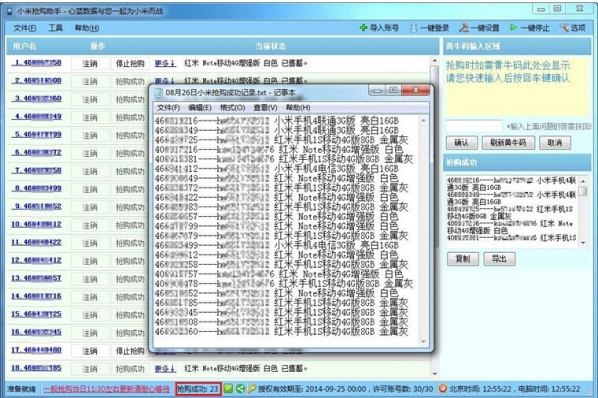Expand 更多↓ in row 1
The width and height of the screenshot is (598, 398).
click(x=165, y=63)
